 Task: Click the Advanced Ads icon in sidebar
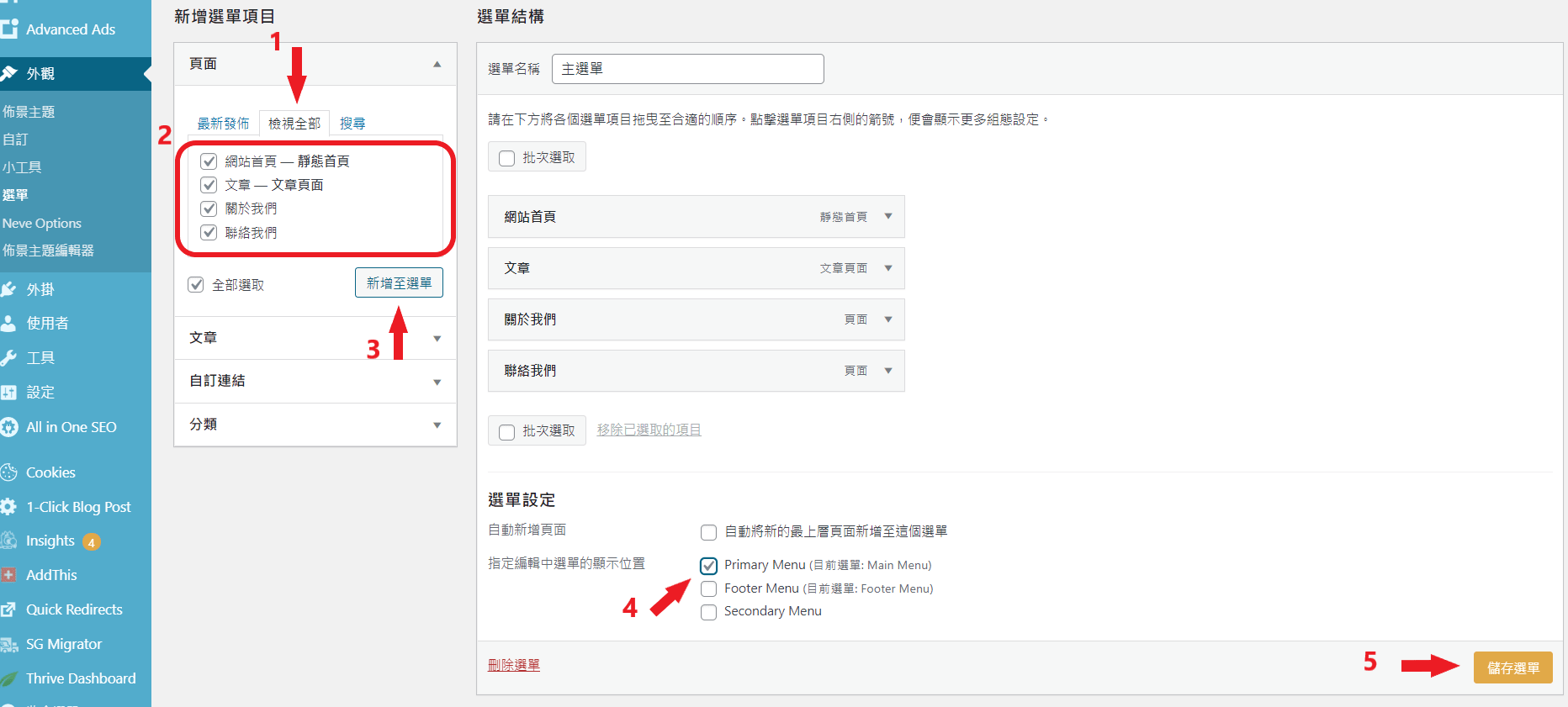point(9,29)
